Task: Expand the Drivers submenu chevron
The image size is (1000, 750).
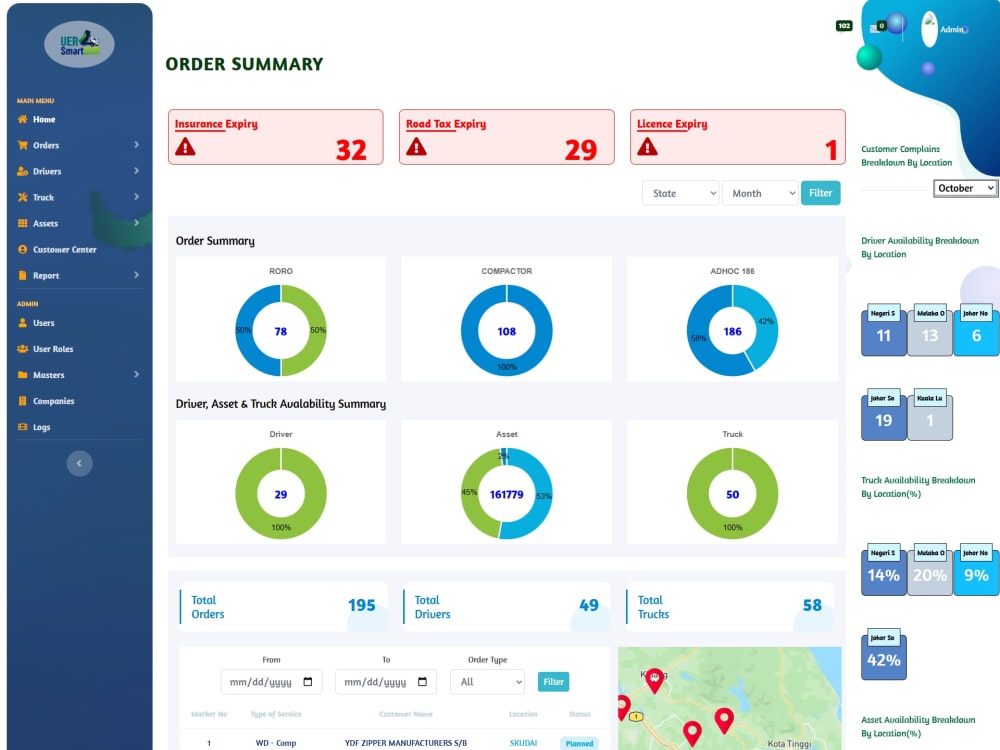Action: pyautogui.click(x=136, y=171)
